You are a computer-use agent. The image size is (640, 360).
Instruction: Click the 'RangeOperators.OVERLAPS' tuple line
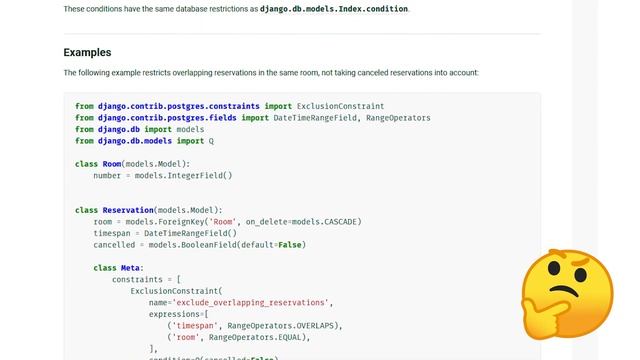[x=255, y=326]
